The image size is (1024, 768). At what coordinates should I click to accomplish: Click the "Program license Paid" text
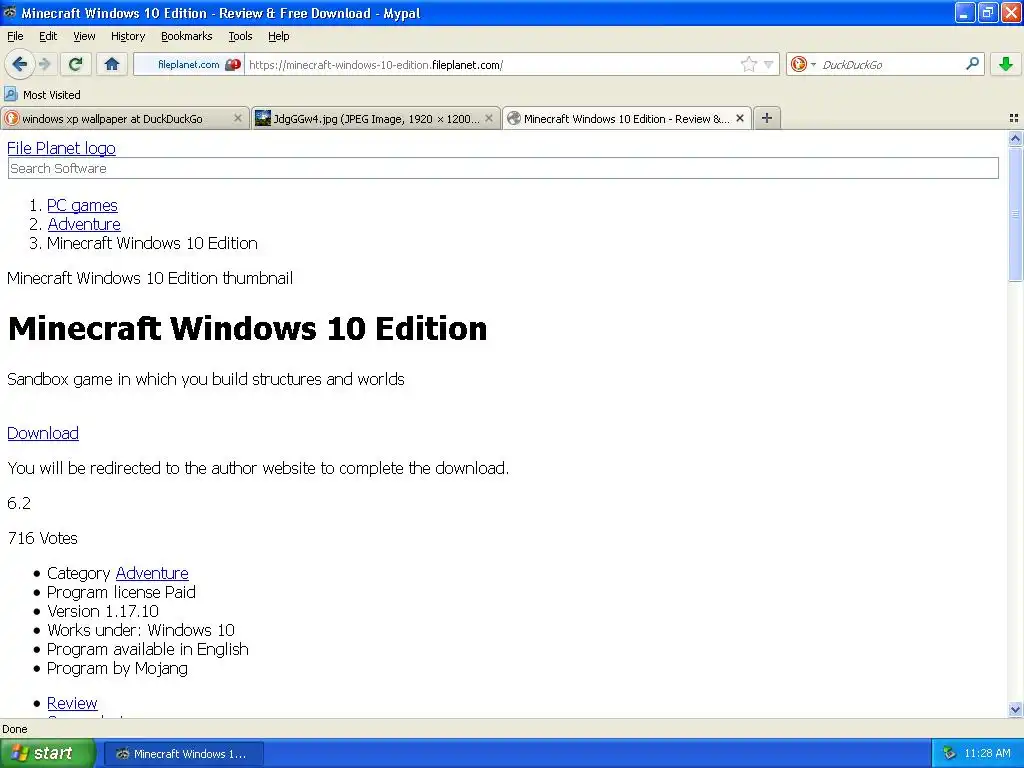[121, 592]
